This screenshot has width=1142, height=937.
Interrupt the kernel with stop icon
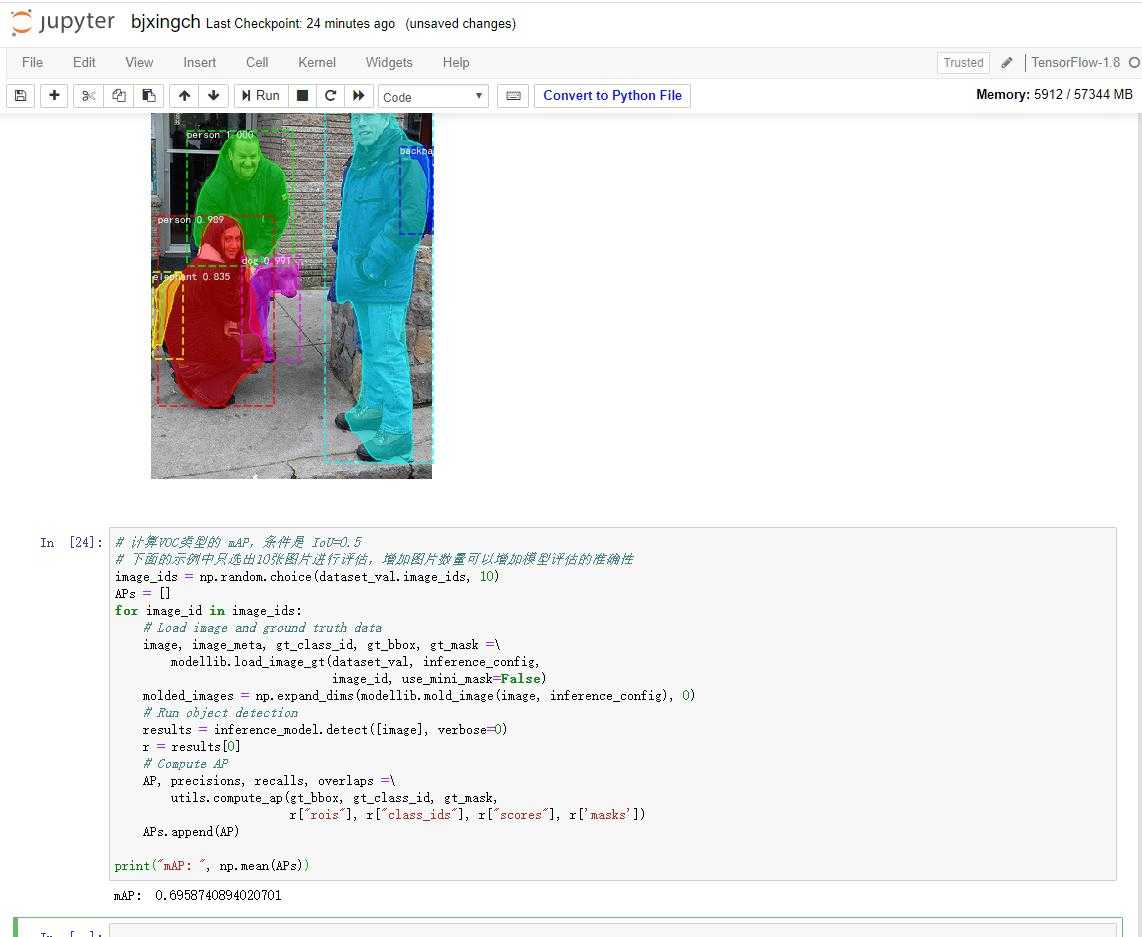302,96
